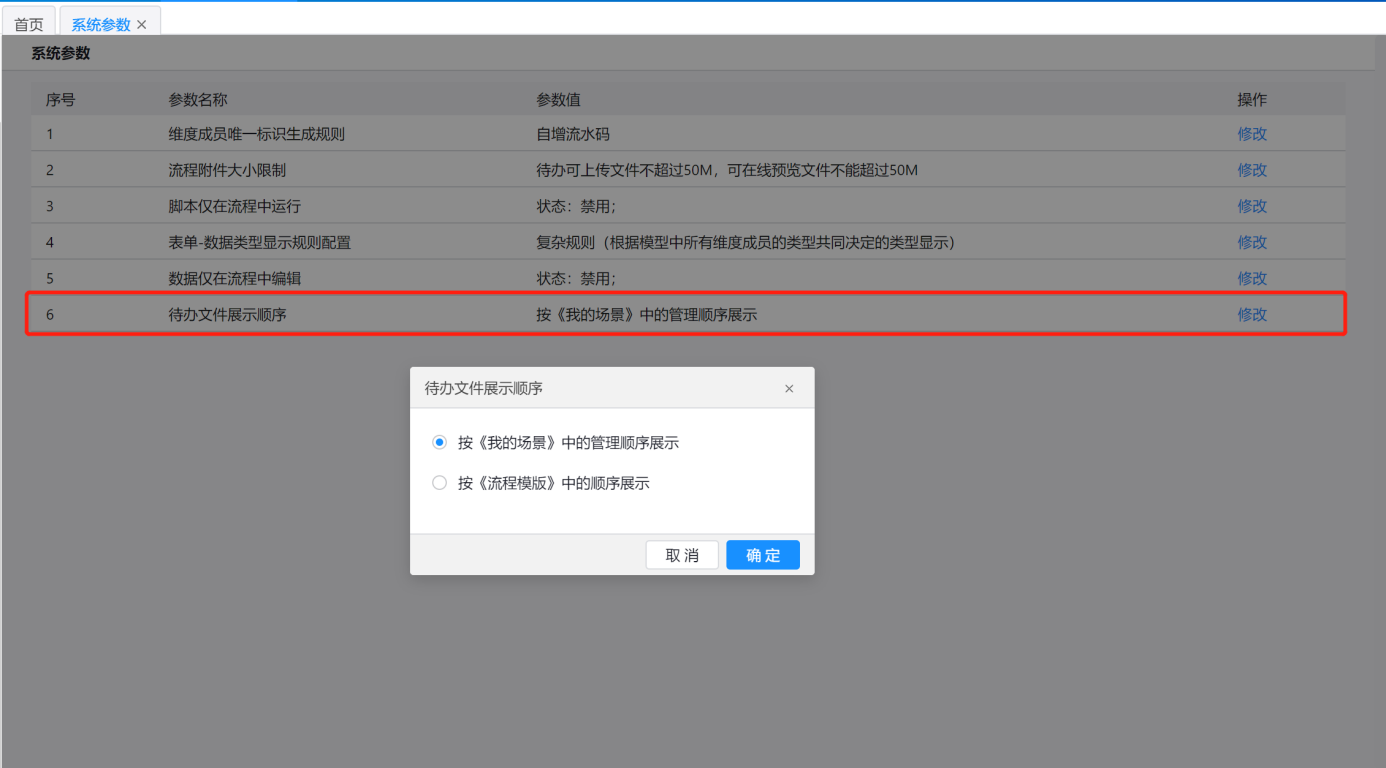Choose the 按《流程模版》中的顺序展示 radio option
Image resolution: width=1386 pixels, height=768 pixels.
tap(439, 483)
